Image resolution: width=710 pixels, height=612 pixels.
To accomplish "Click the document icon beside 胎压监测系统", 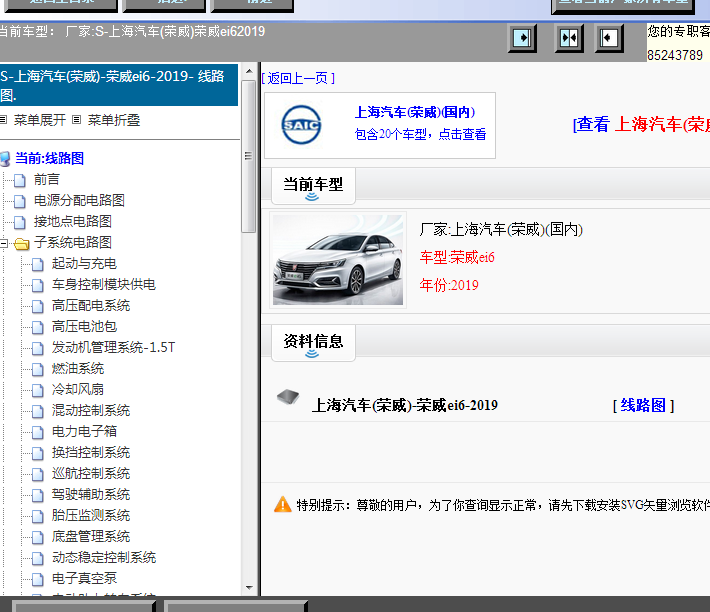I will point(38,516).
